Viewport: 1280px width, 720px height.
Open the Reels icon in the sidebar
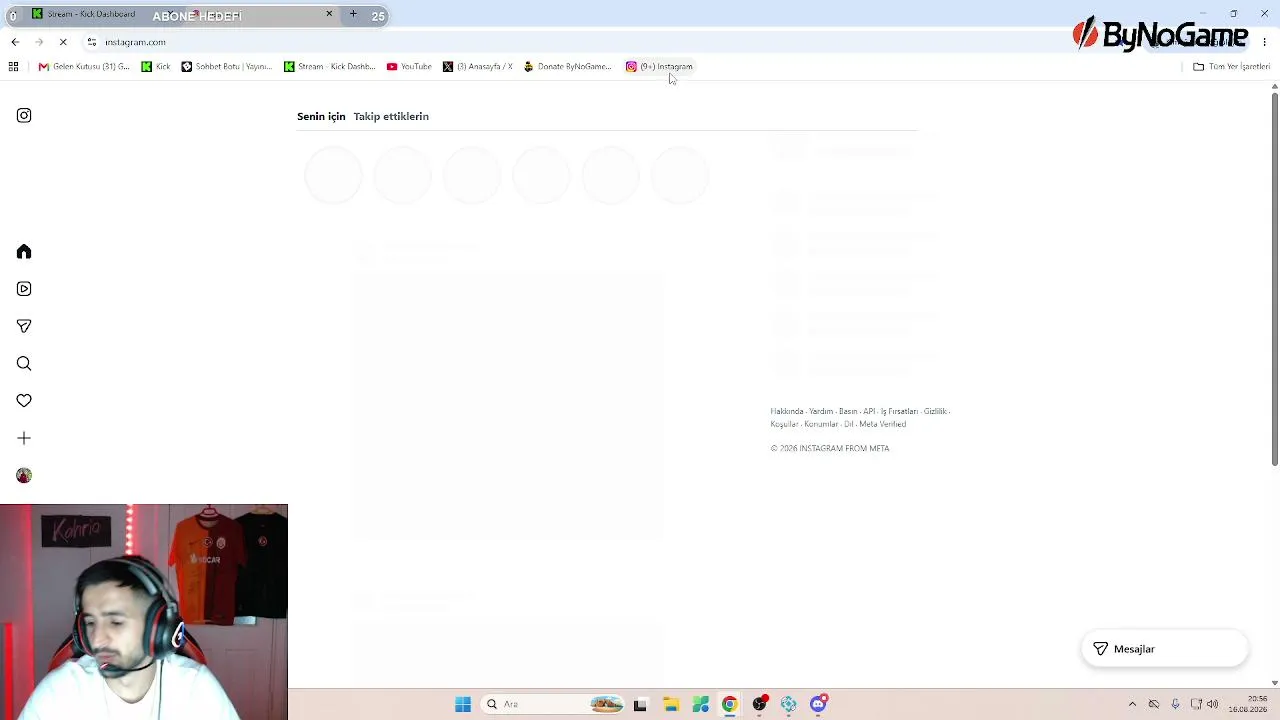[24, 289]
